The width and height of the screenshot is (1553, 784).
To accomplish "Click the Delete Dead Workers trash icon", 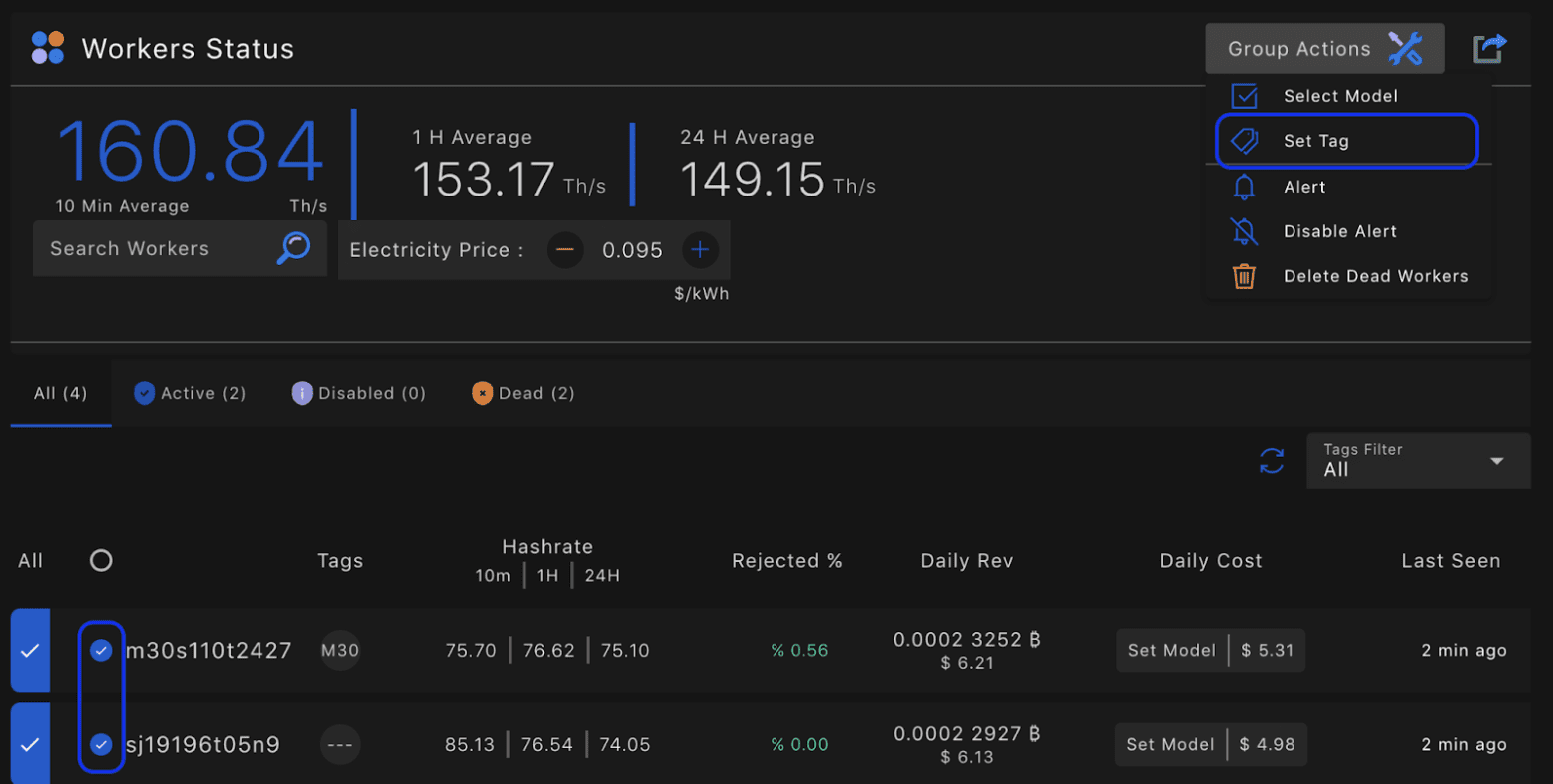I will coord(1243,276).
